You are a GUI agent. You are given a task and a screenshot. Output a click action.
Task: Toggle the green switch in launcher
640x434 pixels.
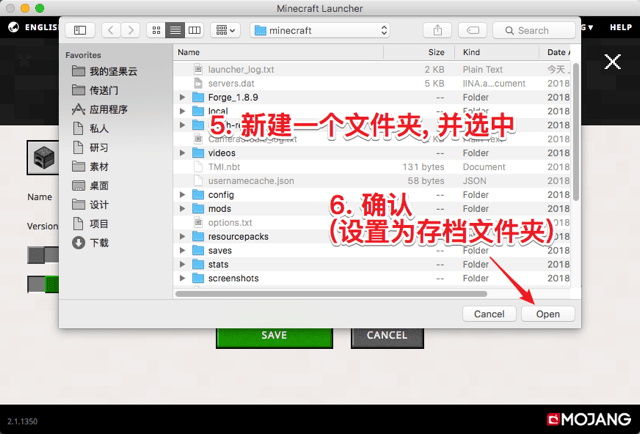43,284
